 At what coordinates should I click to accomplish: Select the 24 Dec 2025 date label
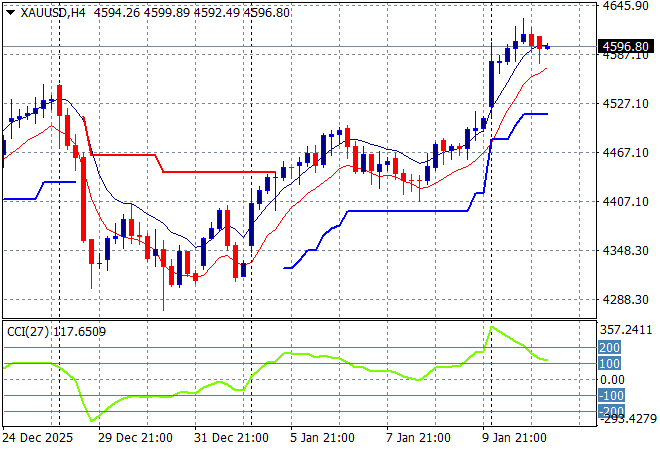coord(40,437)
